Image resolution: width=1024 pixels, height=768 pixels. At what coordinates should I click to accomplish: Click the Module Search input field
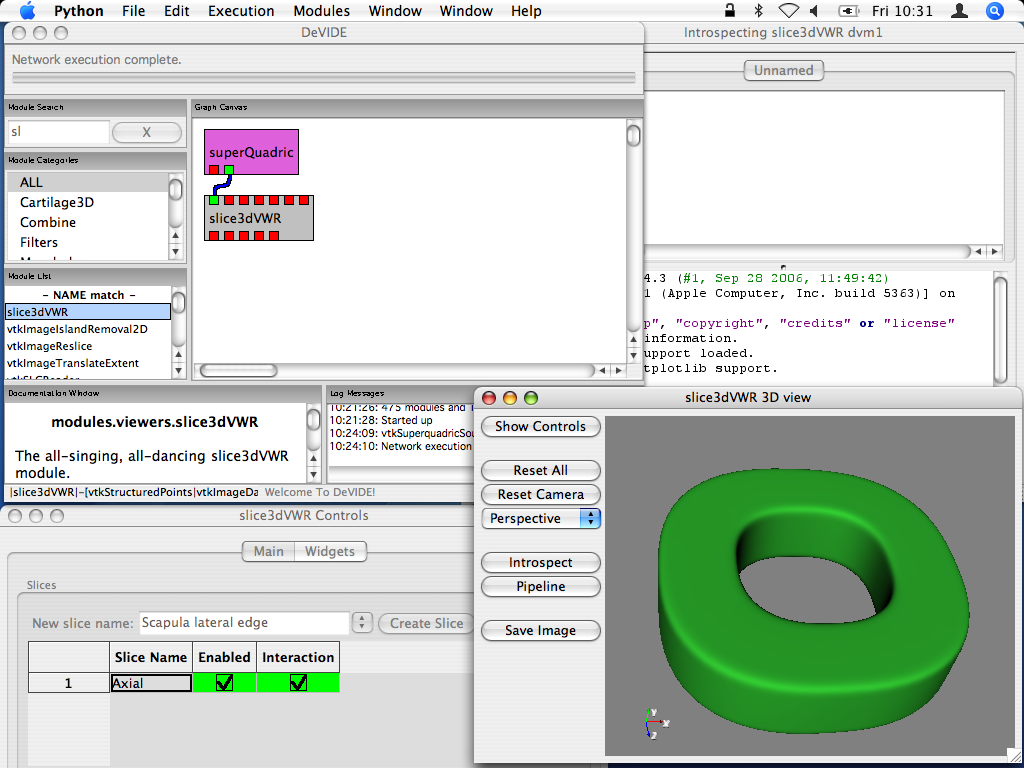[x=58, y=132]
